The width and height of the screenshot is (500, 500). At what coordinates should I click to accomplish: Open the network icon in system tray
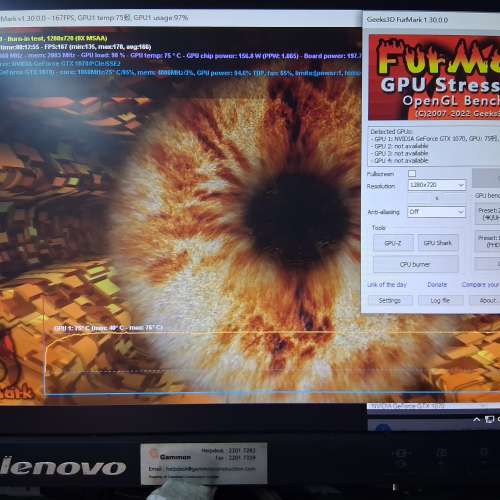tap(489, 419)
